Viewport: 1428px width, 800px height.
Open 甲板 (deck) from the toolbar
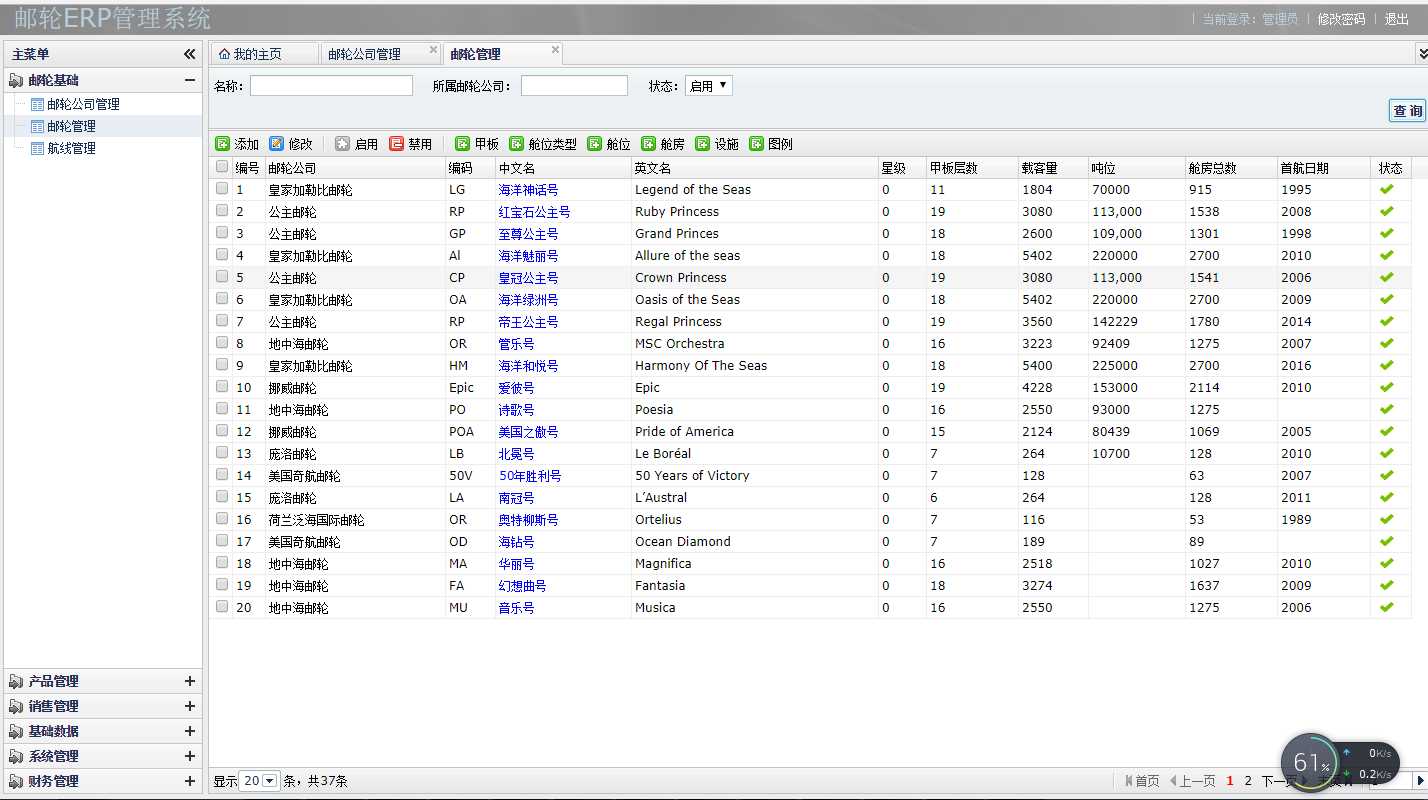tap(477, 144)
